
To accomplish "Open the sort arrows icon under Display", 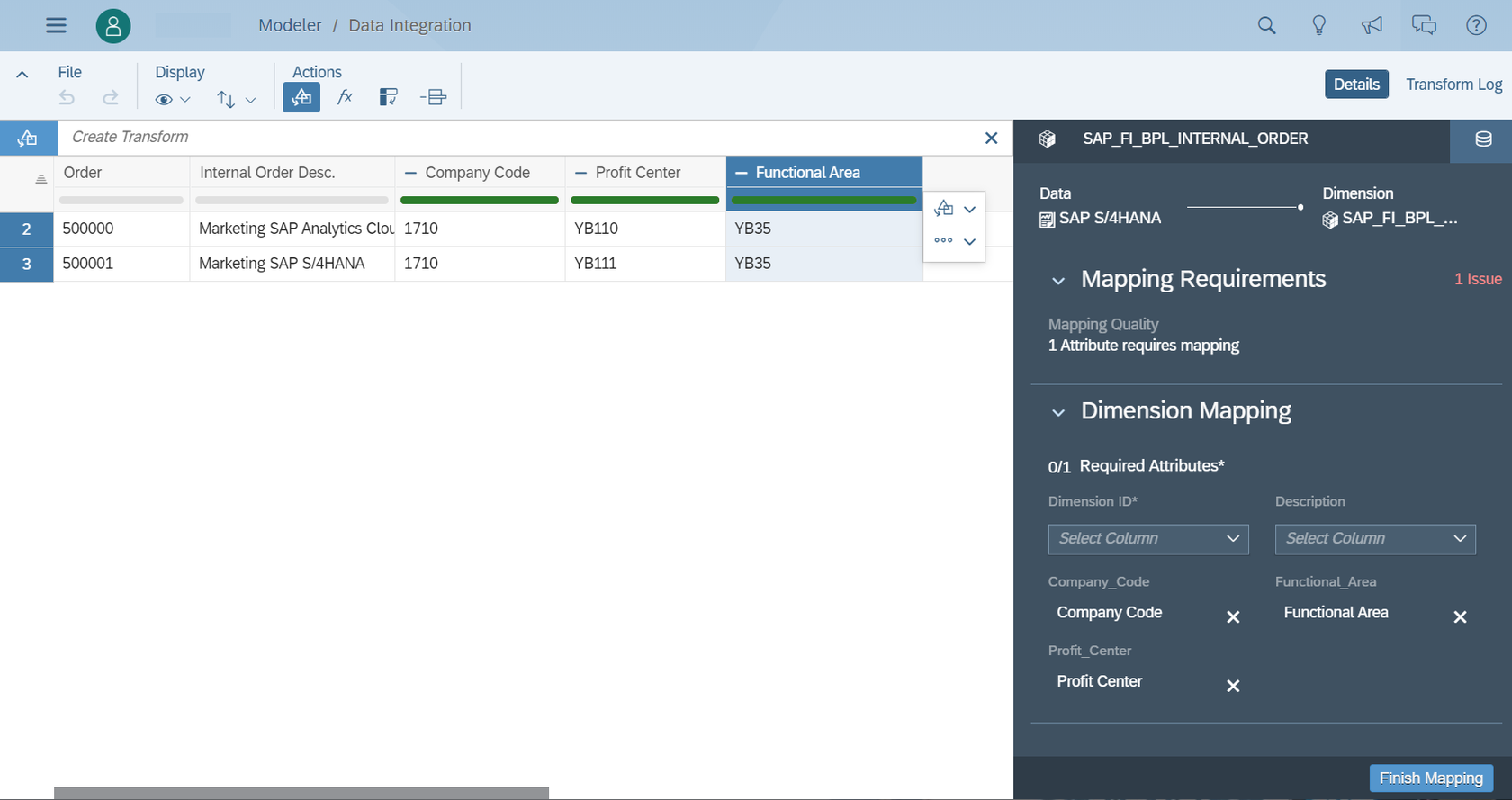I will 226,99.
